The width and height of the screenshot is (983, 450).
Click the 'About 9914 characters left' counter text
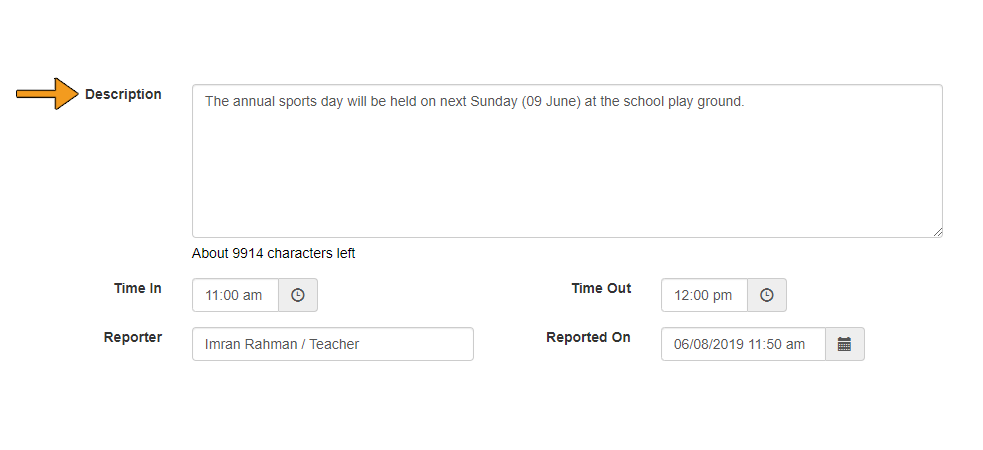click(273, 253)
